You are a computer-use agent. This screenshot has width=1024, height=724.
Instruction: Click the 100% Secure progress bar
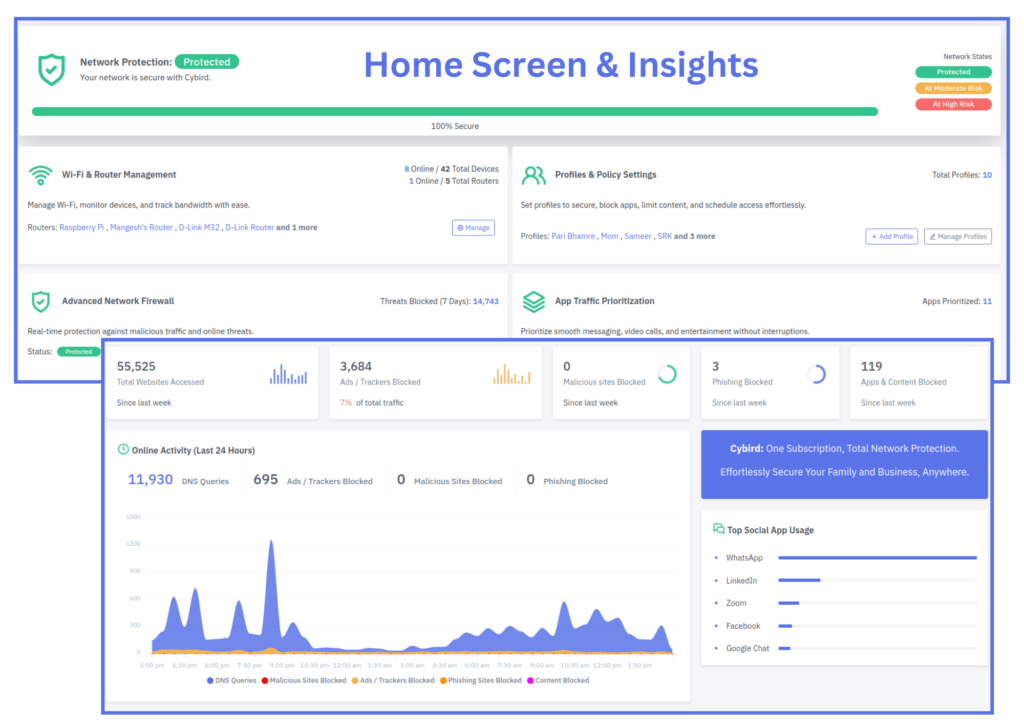pyautogui.click(x=455, y=112)
